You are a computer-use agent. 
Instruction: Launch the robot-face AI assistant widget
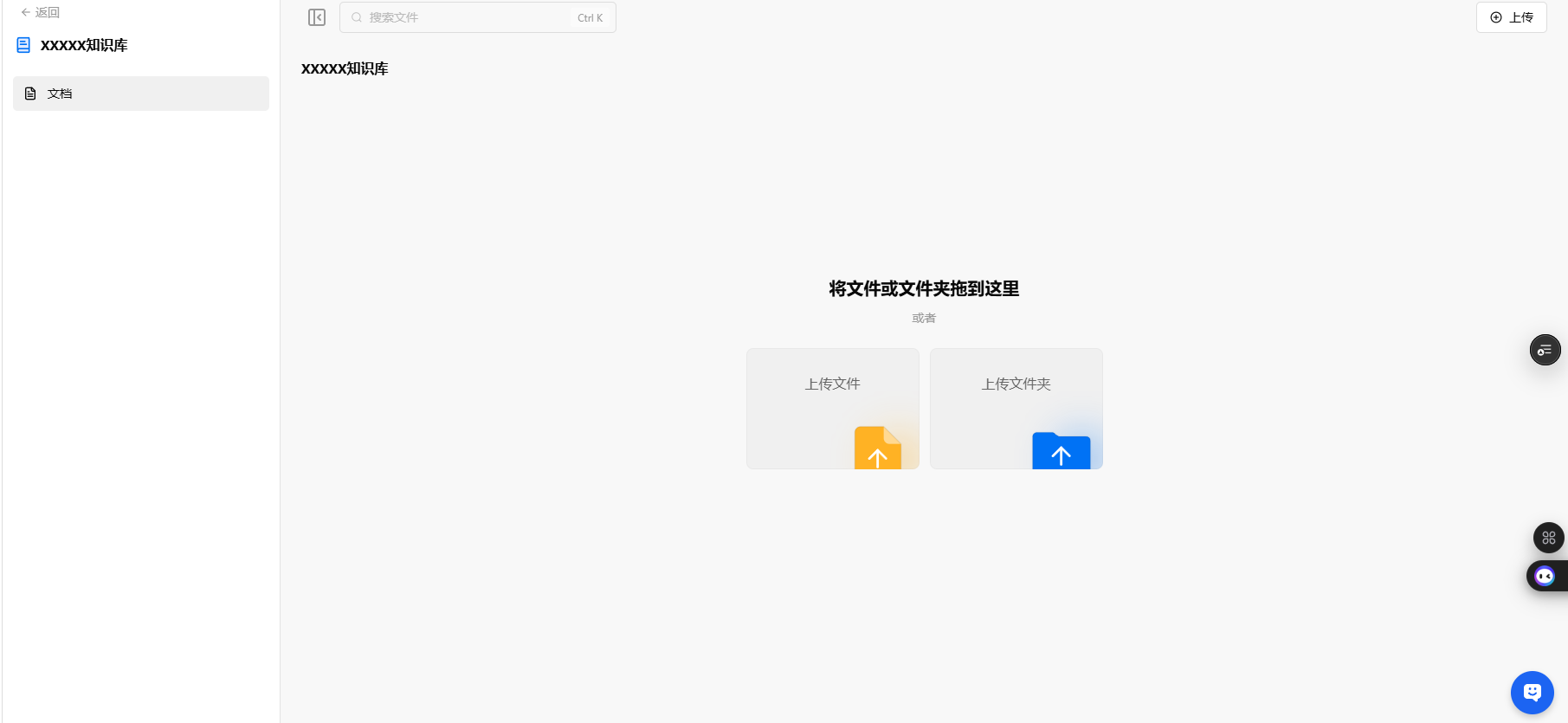tap(1545, 576)
